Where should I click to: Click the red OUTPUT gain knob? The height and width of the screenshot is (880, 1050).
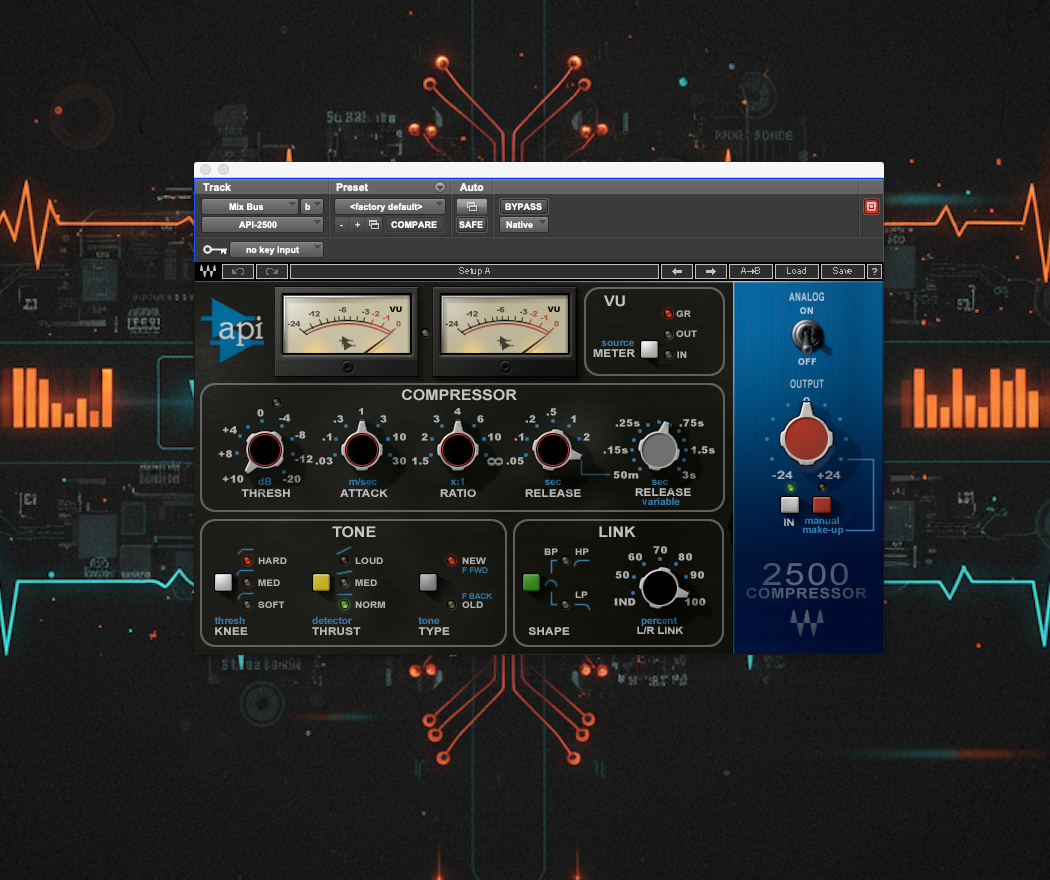806,438
